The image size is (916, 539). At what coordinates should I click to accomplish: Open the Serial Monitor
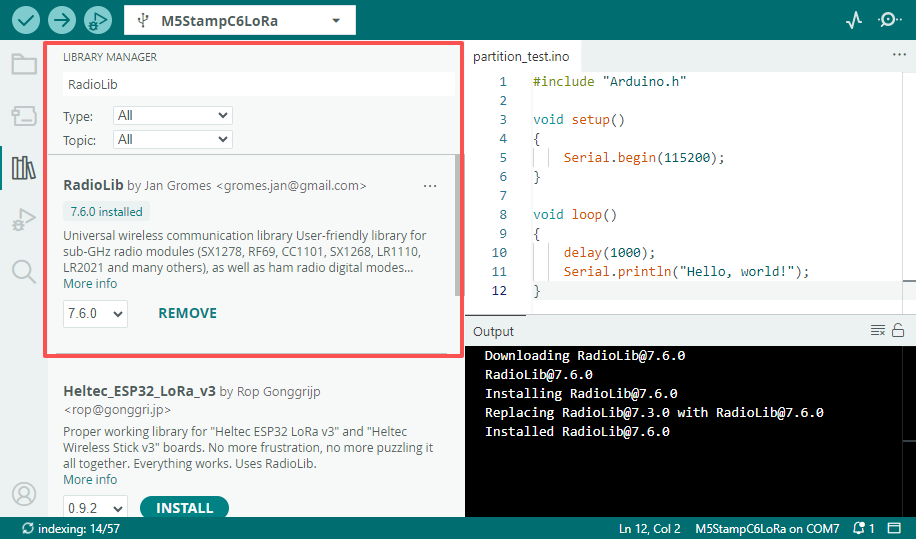coord(888,20)
